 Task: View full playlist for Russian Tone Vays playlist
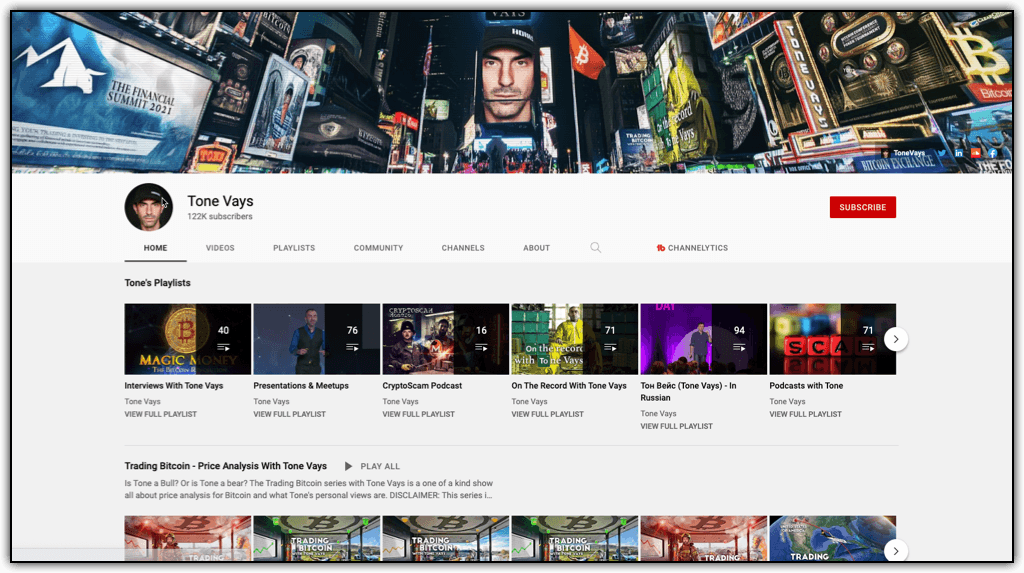coord(677,426)
